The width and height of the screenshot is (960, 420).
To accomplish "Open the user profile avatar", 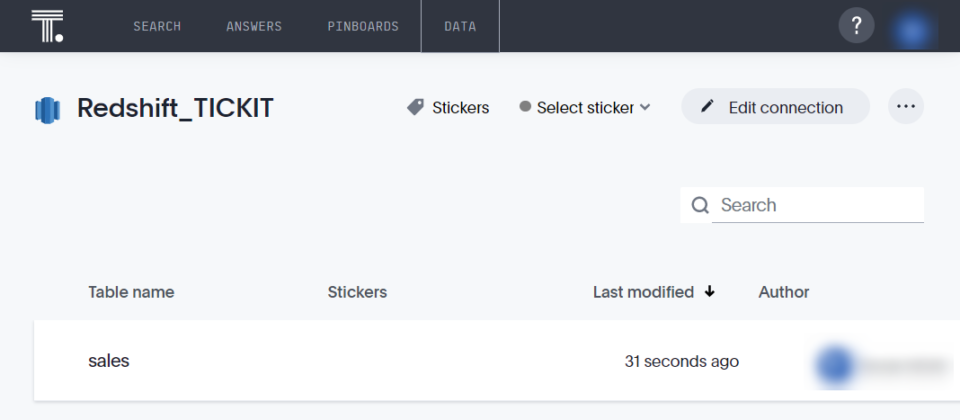I will [911, 28].
